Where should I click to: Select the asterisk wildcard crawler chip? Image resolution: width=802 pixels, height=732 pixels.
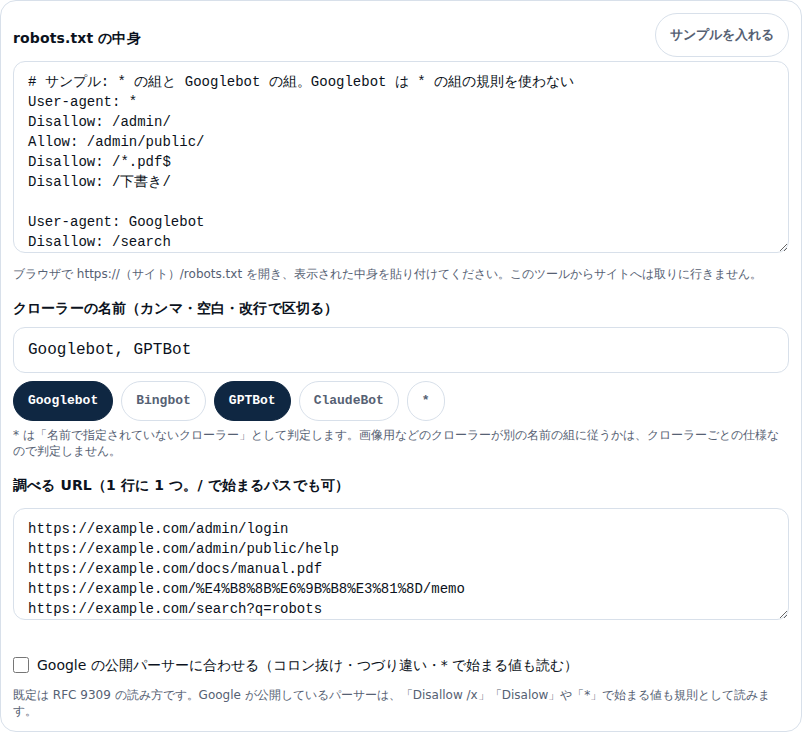point(426,401)
